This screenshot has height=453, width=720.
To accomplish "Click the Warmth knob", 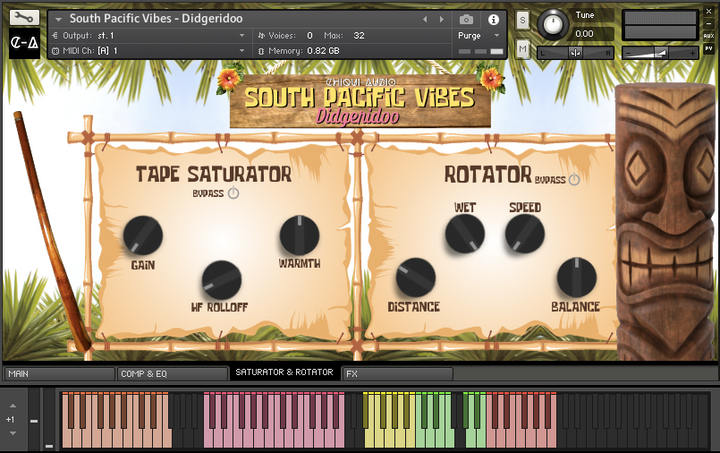I will coord(299,235).
